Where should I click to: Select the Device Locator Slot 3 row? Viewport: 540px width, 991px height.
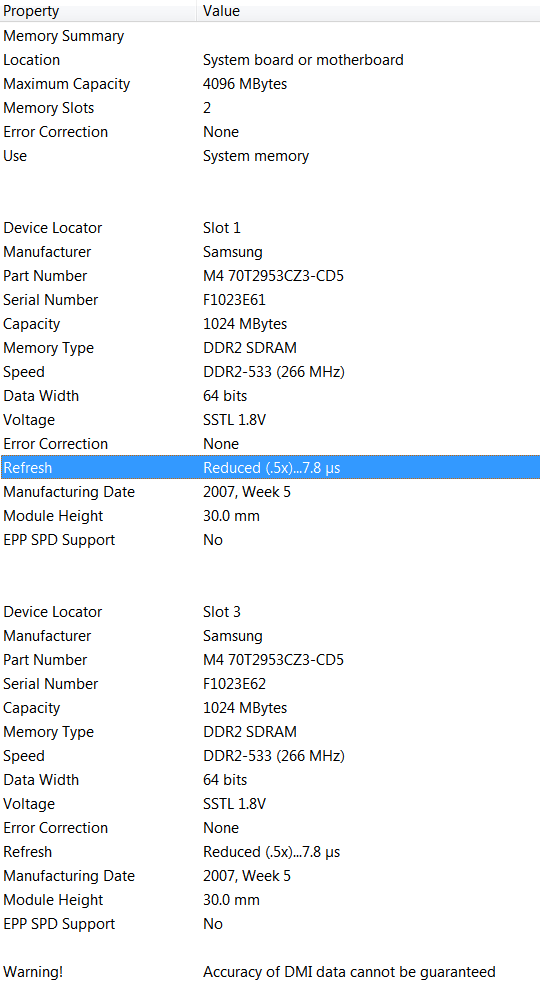click(x=270, y=612)
